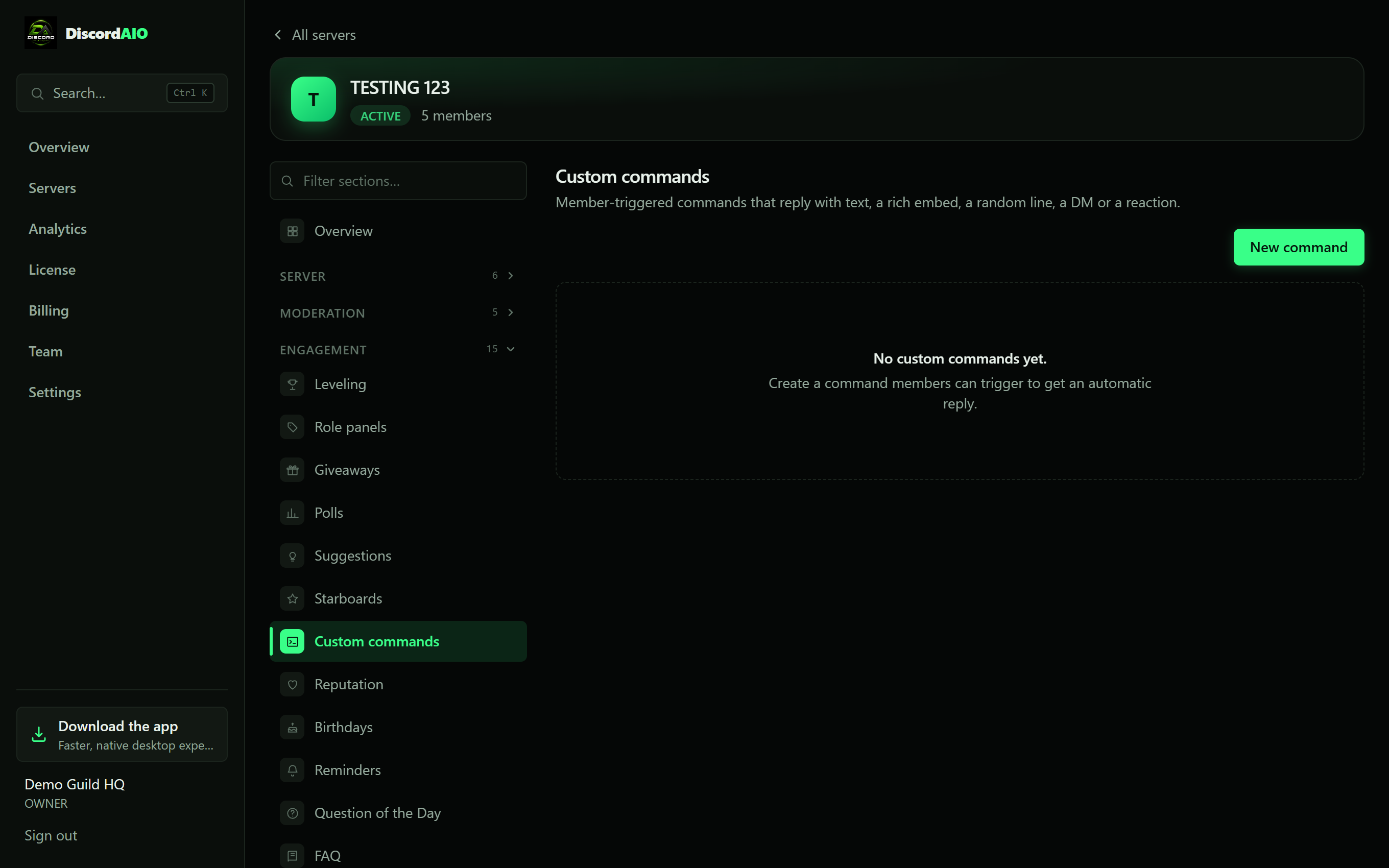This screenshot has width=1389, height=868.
Task: Select the Polls section
Action: (x=398, y=513)
